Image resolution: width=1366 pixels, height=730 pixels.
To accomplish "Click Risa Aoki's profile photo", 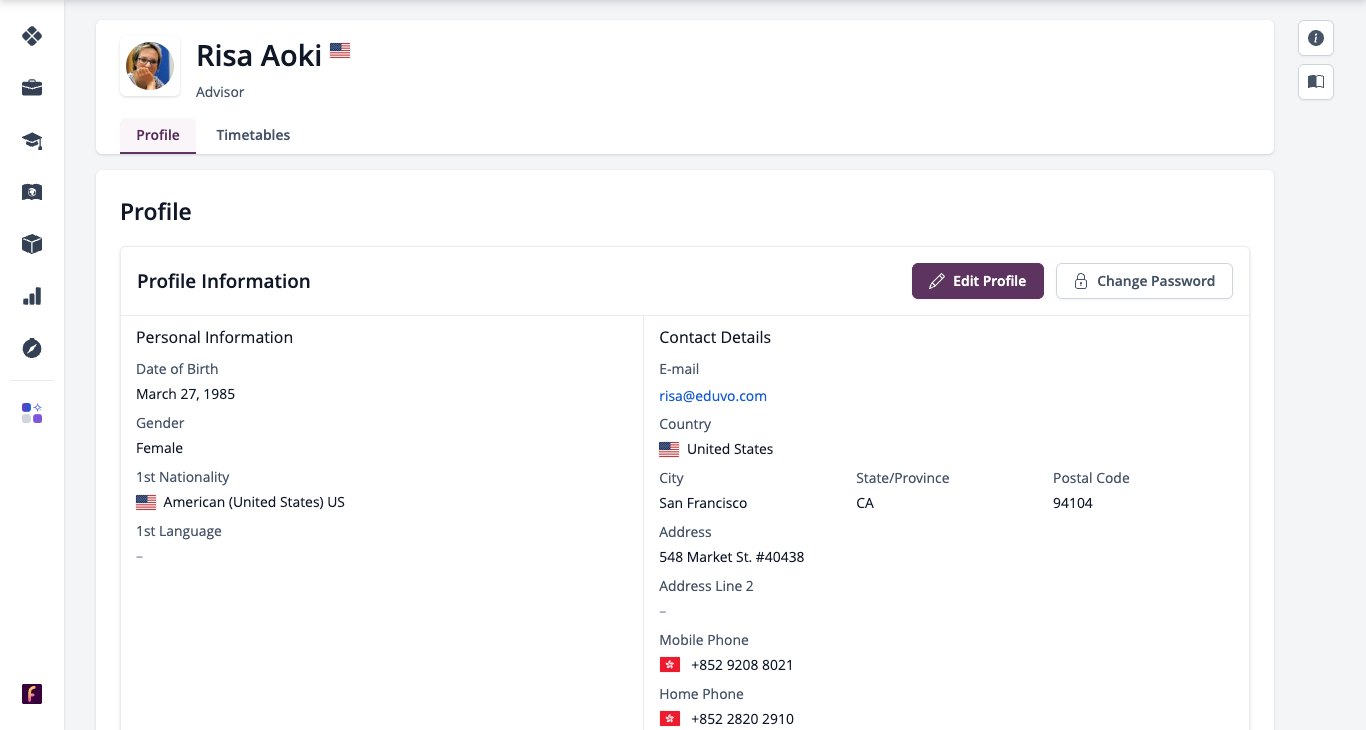I will [x=150, y=66].
